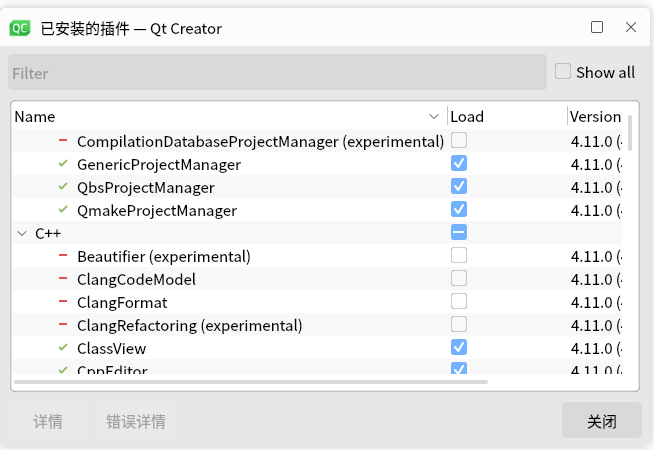Click the Qt Creator logo icon
Screen dimensions: 654x450
[x=20, y=28]
